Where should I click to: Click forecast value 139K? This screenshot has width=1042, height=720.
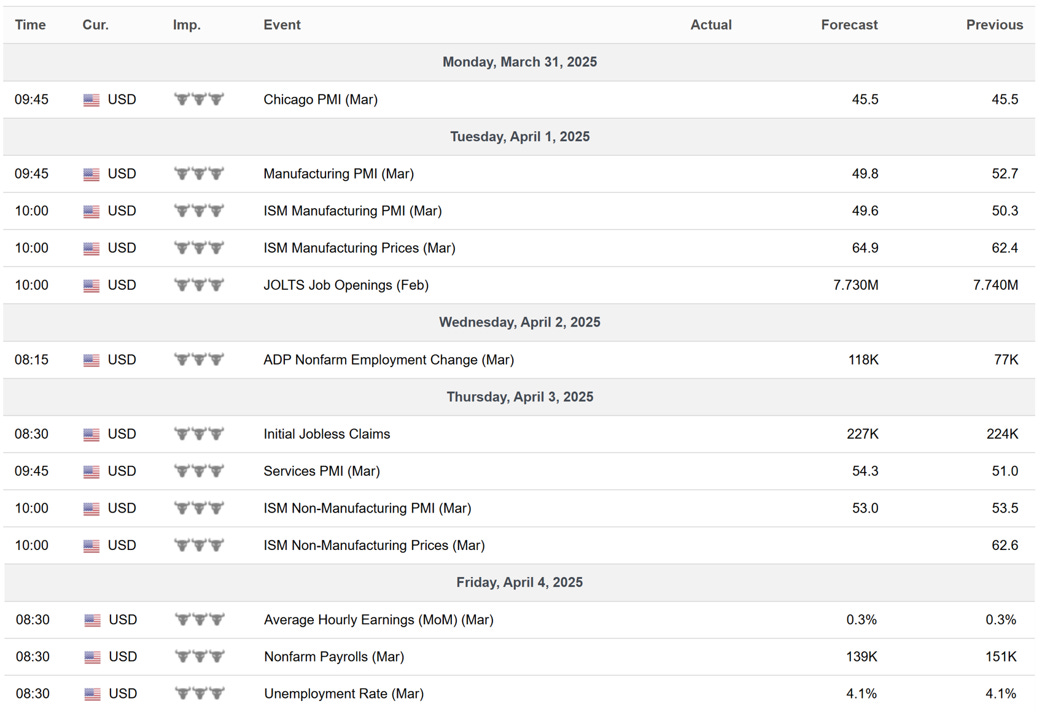pyautogui.click(x=862, y=658)
